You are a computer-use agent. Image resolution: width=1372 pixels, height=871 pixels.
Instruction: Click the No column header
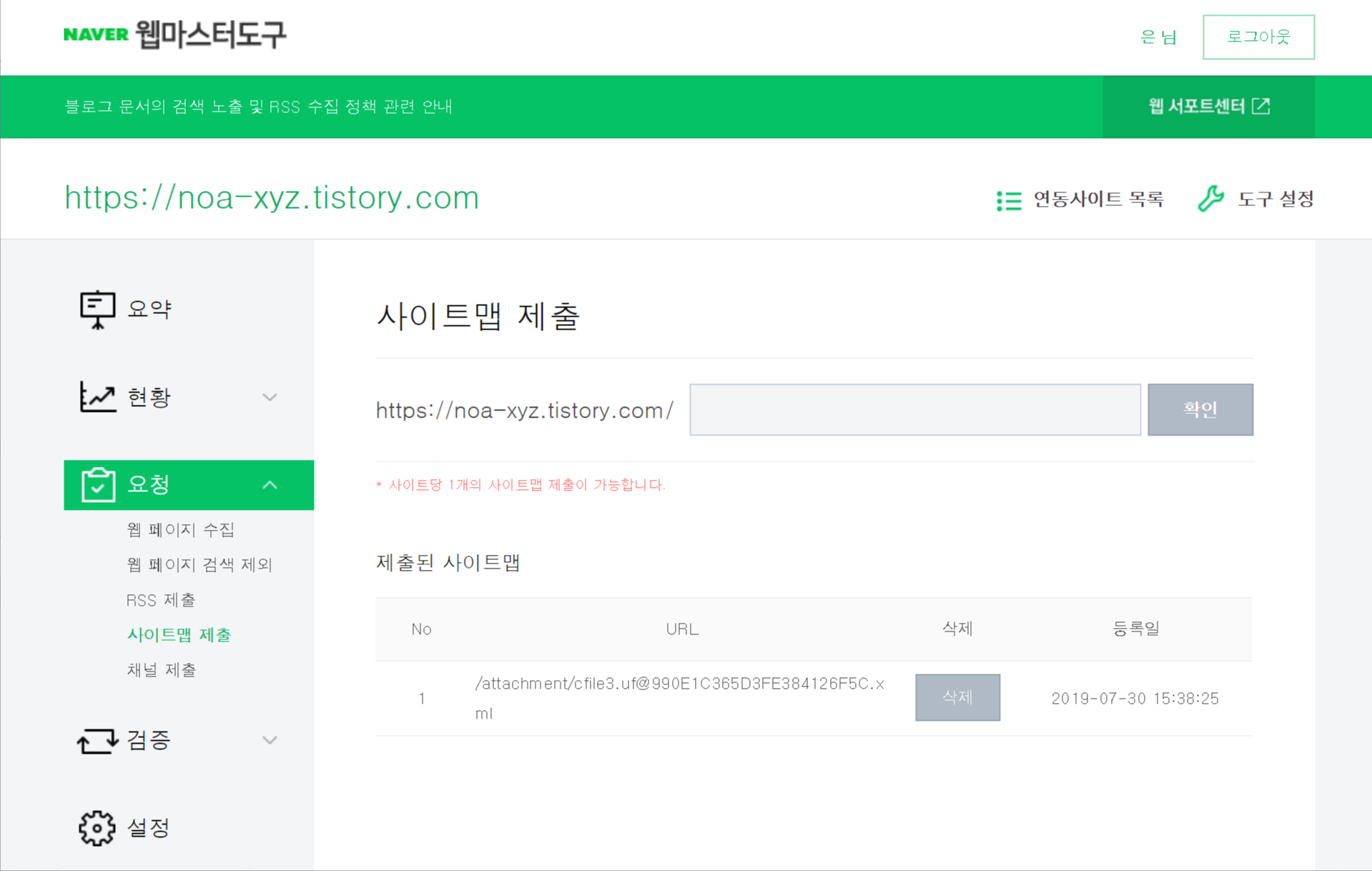tap(421, 629)
